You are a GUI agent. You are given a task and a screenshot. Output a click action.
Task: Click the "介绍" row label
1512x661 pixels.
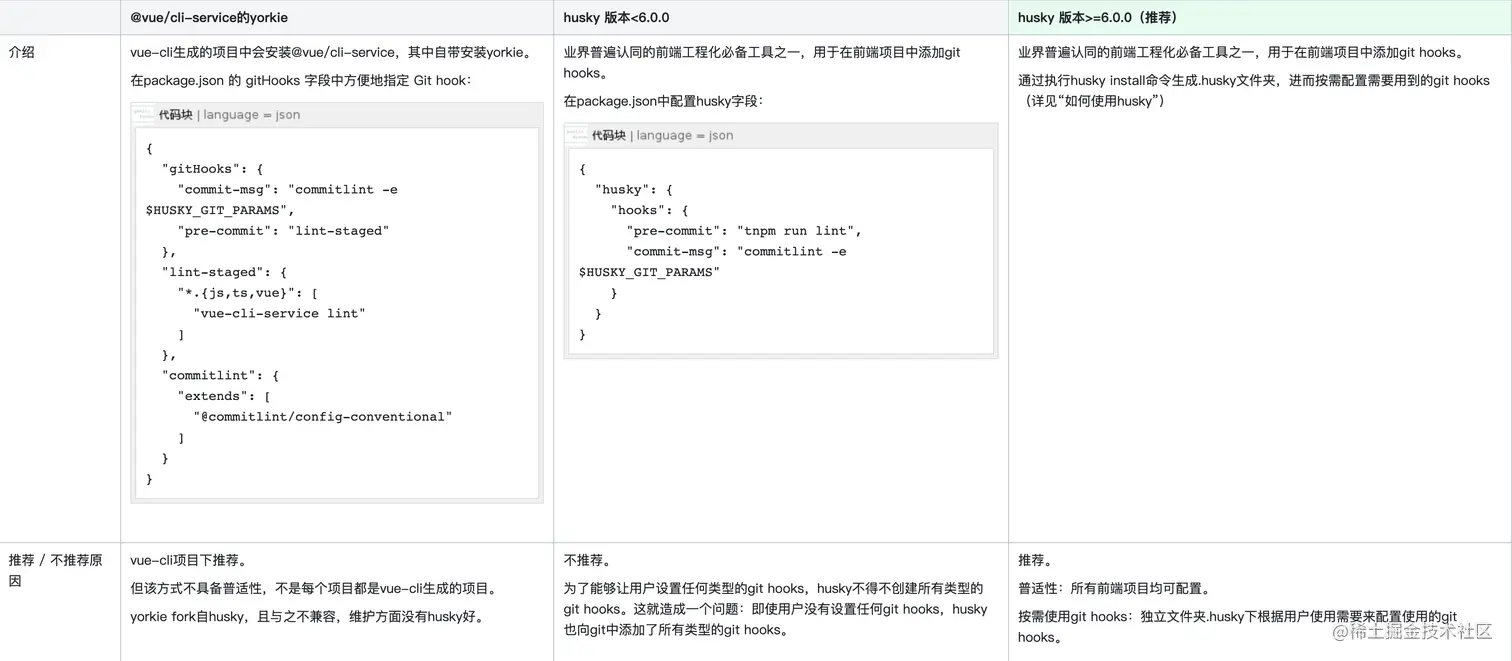click(x=22, y=52)
